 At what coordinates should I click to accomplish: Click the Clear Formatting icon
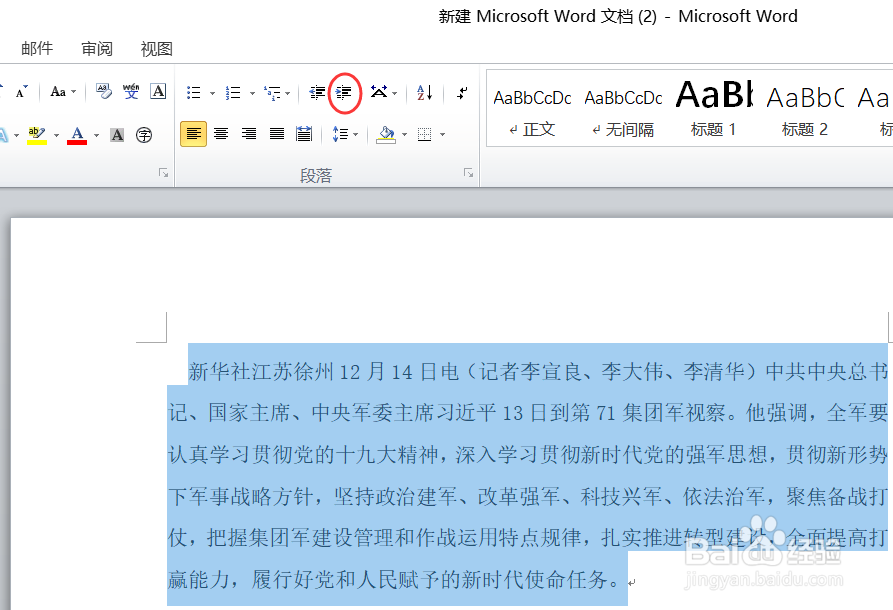click(x=103, y=92)
